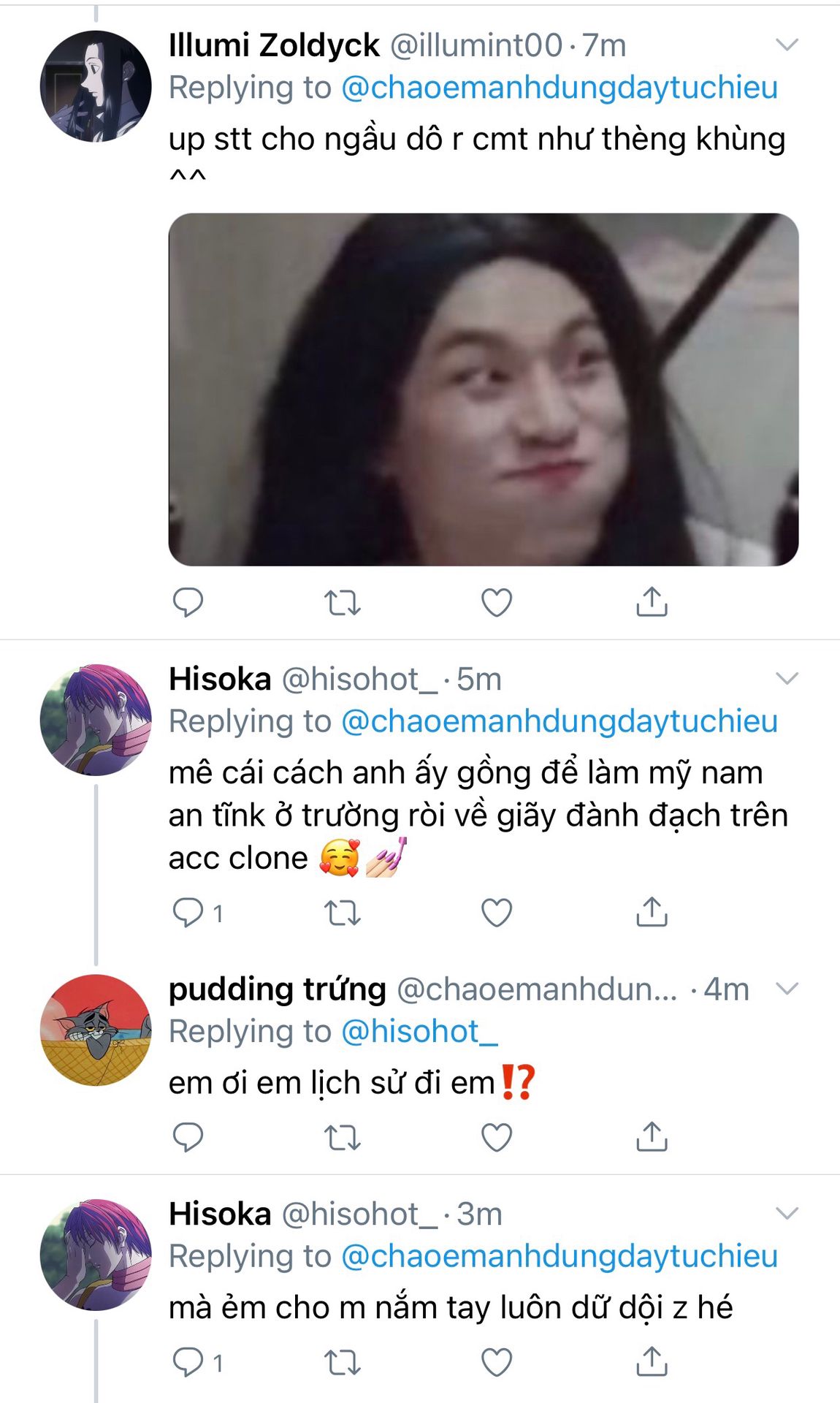The height and width of the screenshot is (1403, 840).
Task: Reply to Illumi Zoldyck's tweet
Action: point(188,603)
